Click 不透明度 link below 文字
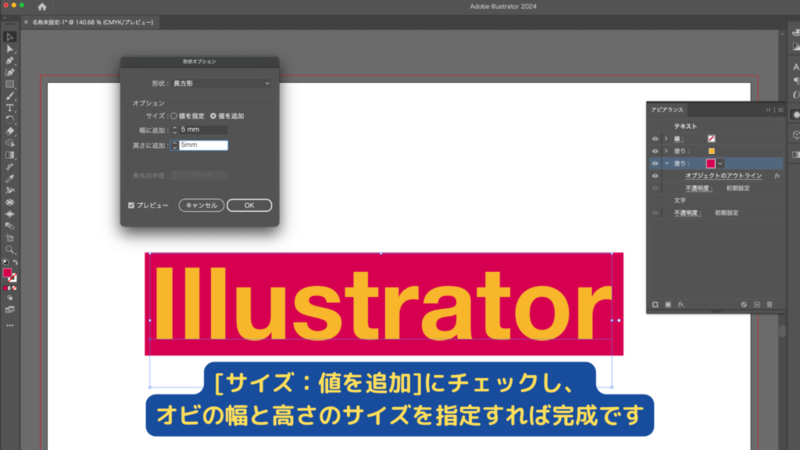This screenshot has height=450, width=800. coord(687,213)
